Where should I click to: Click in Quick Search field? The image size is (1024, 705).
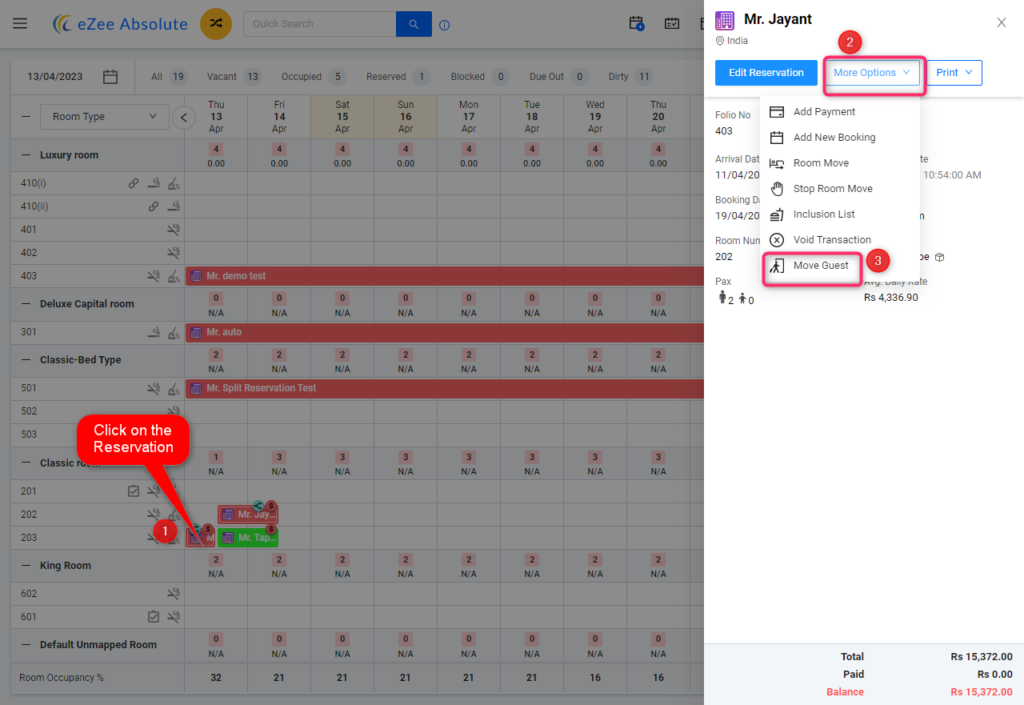point(319,24)
